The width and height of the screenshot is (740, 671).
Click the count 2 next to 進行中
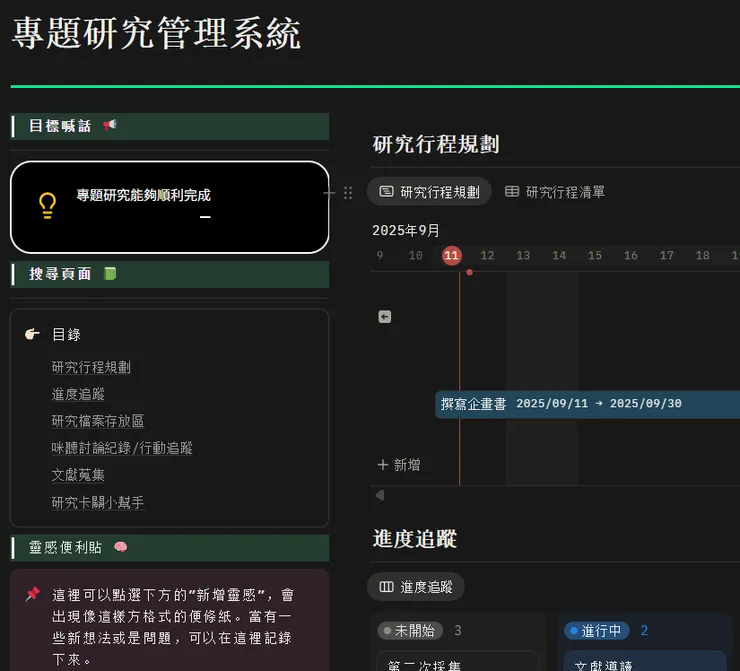[644, 630]
